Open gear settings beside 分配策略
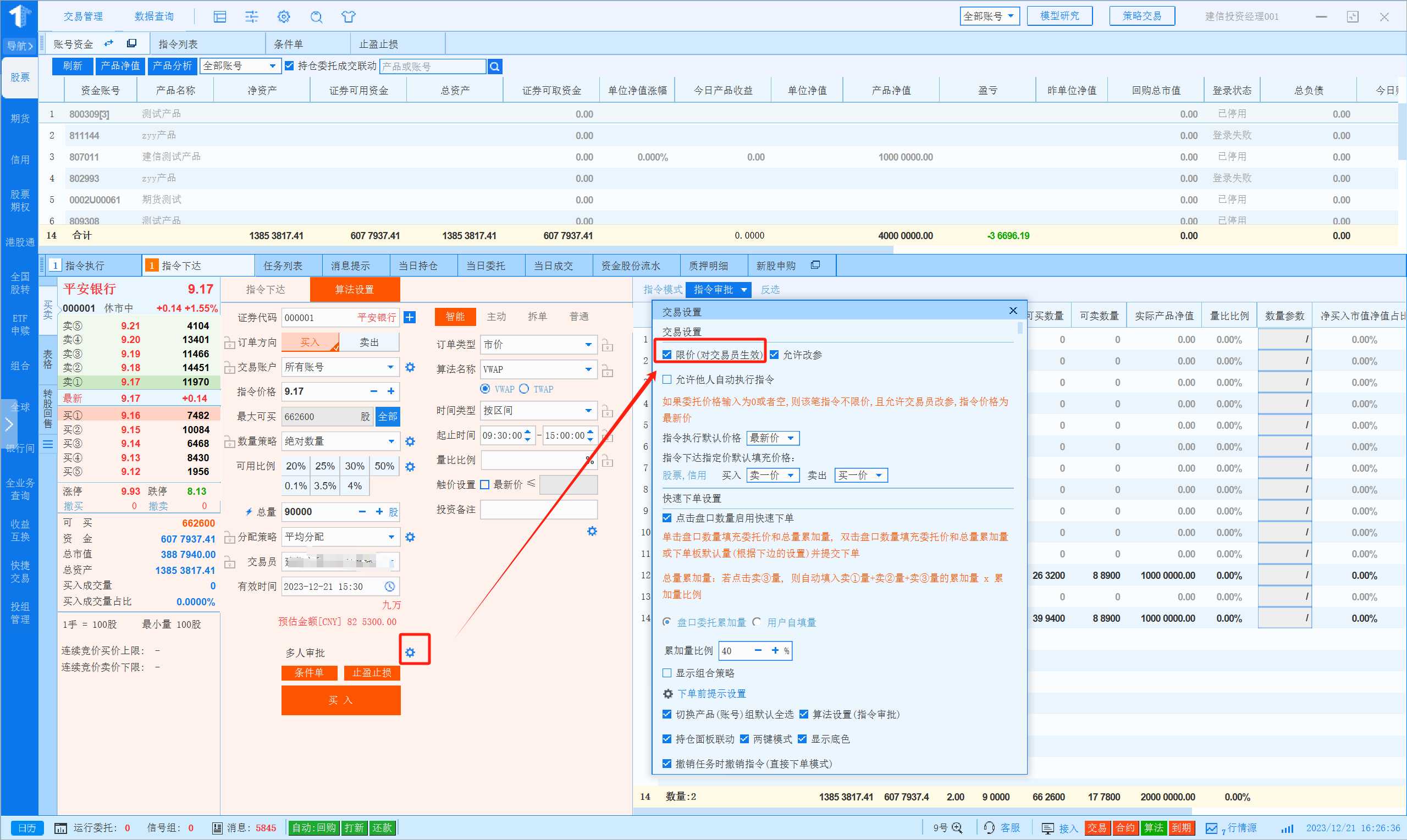The height and width of the screenshot is (840, 1407). [x=410, y=537]
